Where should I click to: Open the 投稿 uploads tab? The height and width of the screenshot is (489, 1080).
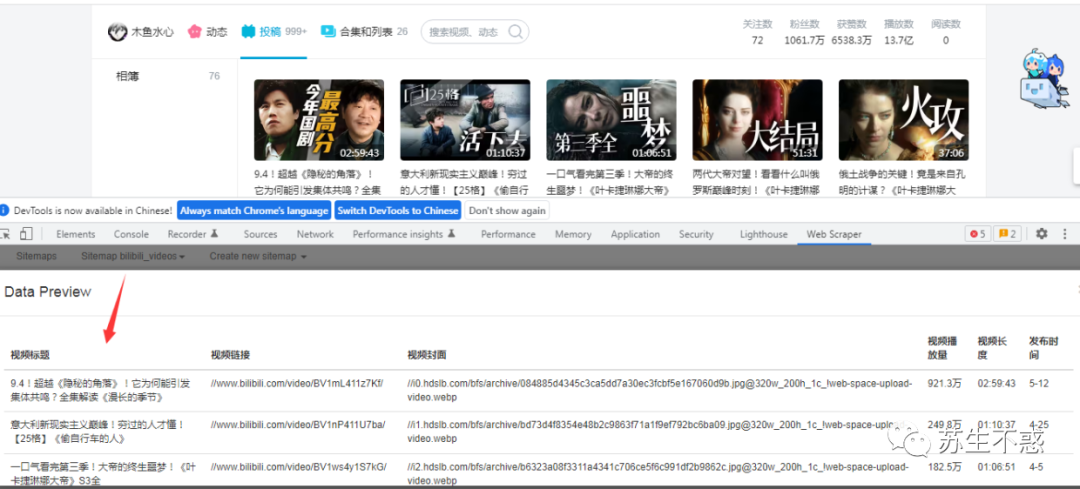click(x=273, y=32)
